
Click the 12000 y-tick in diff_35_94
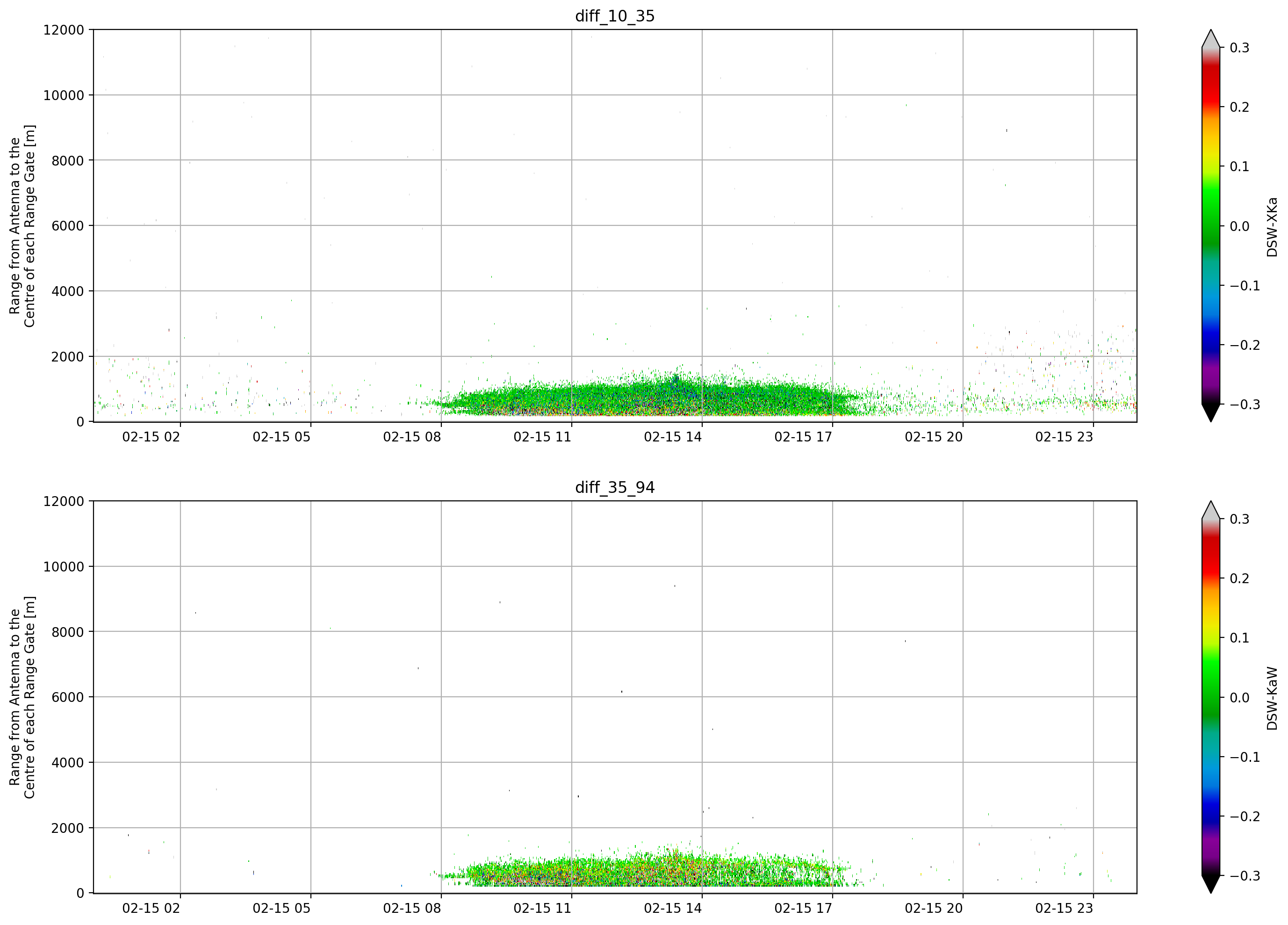coord(64,501)
